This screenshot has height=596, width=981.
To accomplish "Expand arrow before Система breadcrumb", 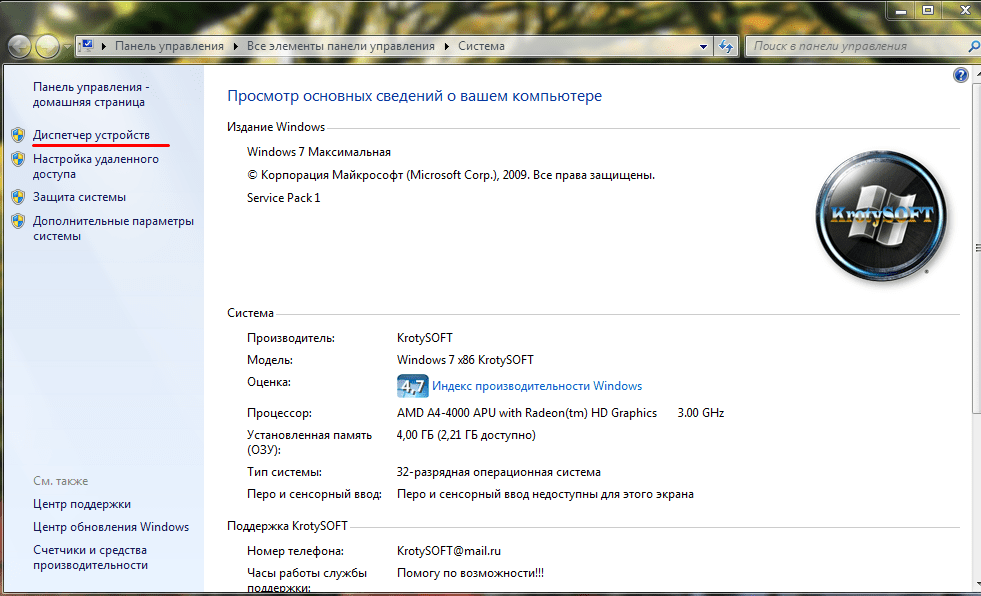I will pos(447,46).
